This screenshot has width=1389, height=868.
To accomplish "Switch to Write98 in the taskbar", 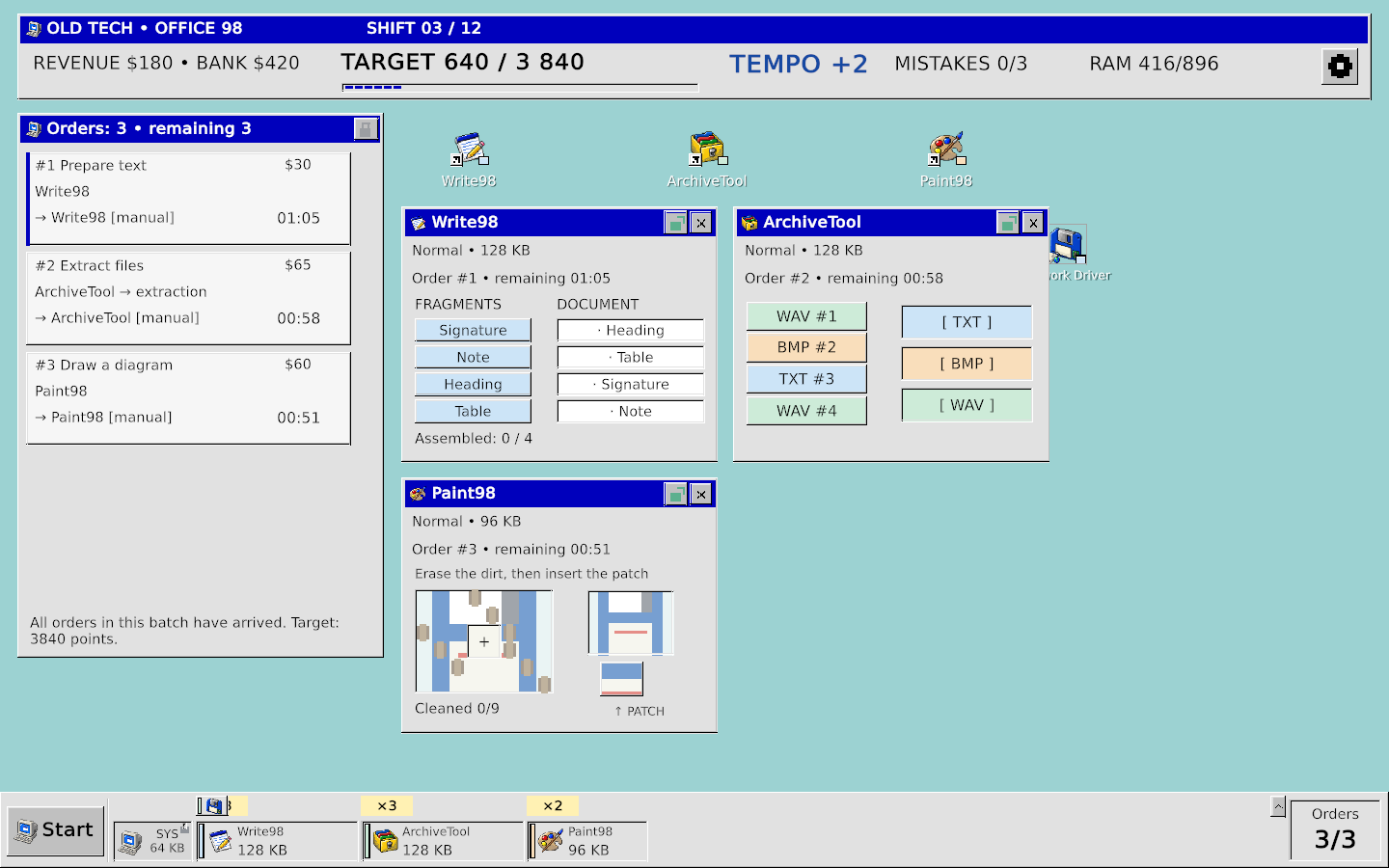I will pyautogui.click(x=278, y=840).
